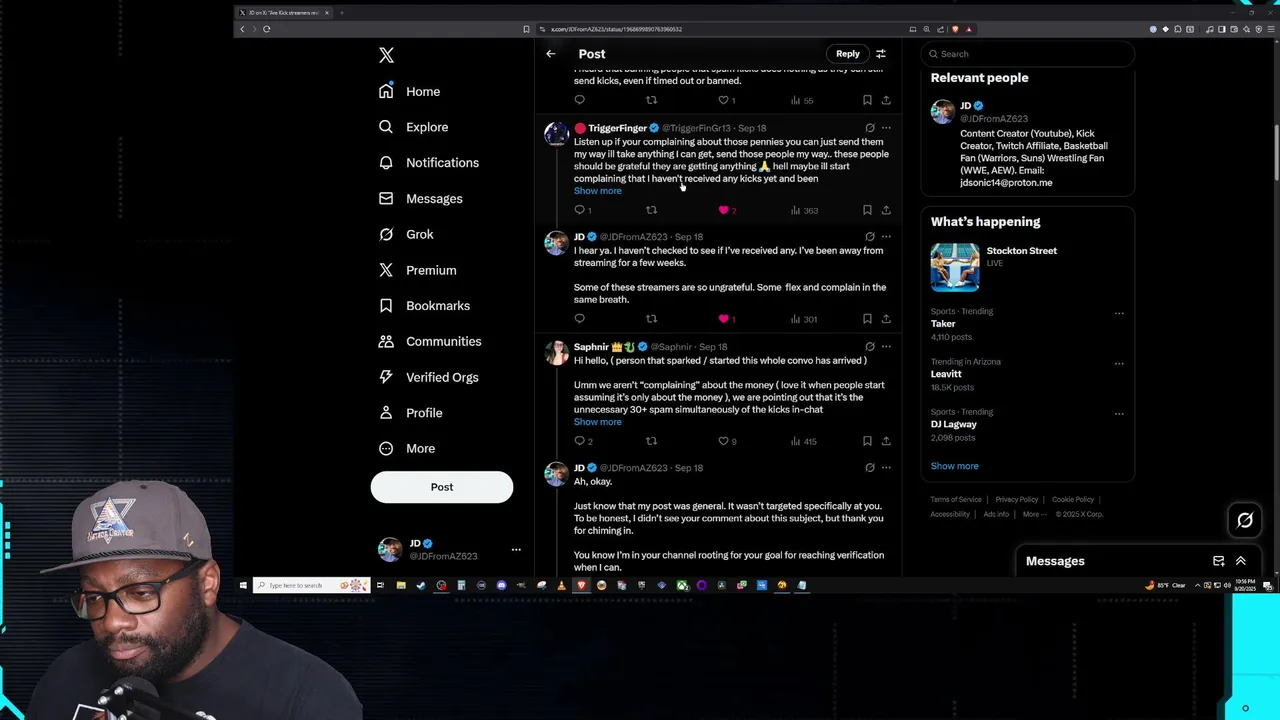This screenshot has width=1280, height=720.
Task: Open Stockton Street live thumbnail
Action: pyautogui.click(x=955, y=267)
